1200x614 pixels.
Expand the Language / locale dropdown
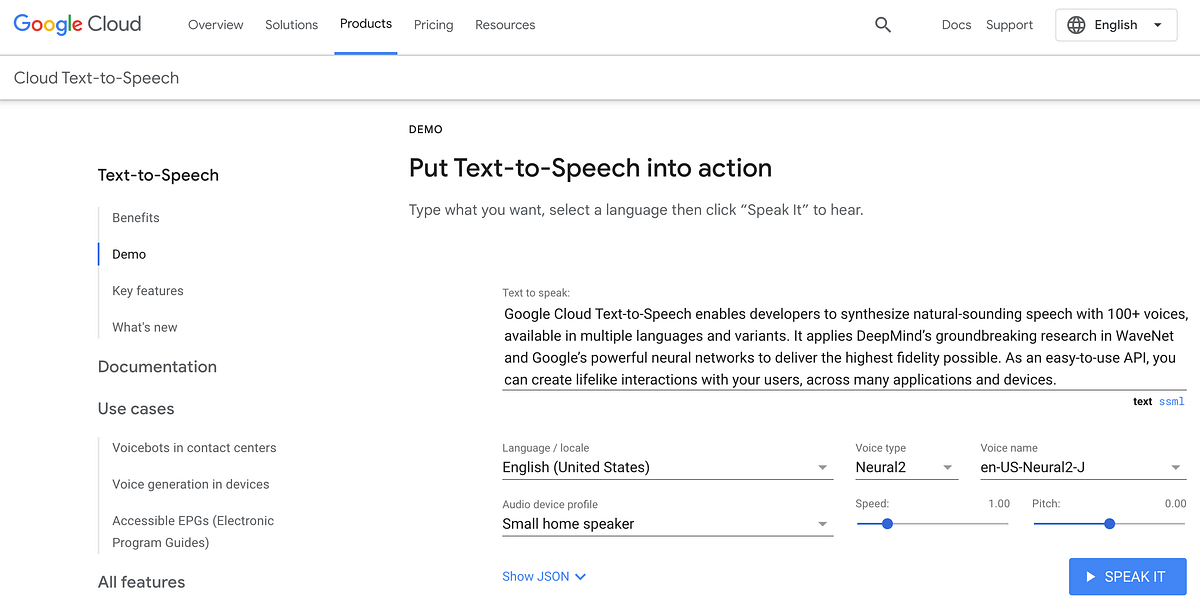(x=667, y=467)
